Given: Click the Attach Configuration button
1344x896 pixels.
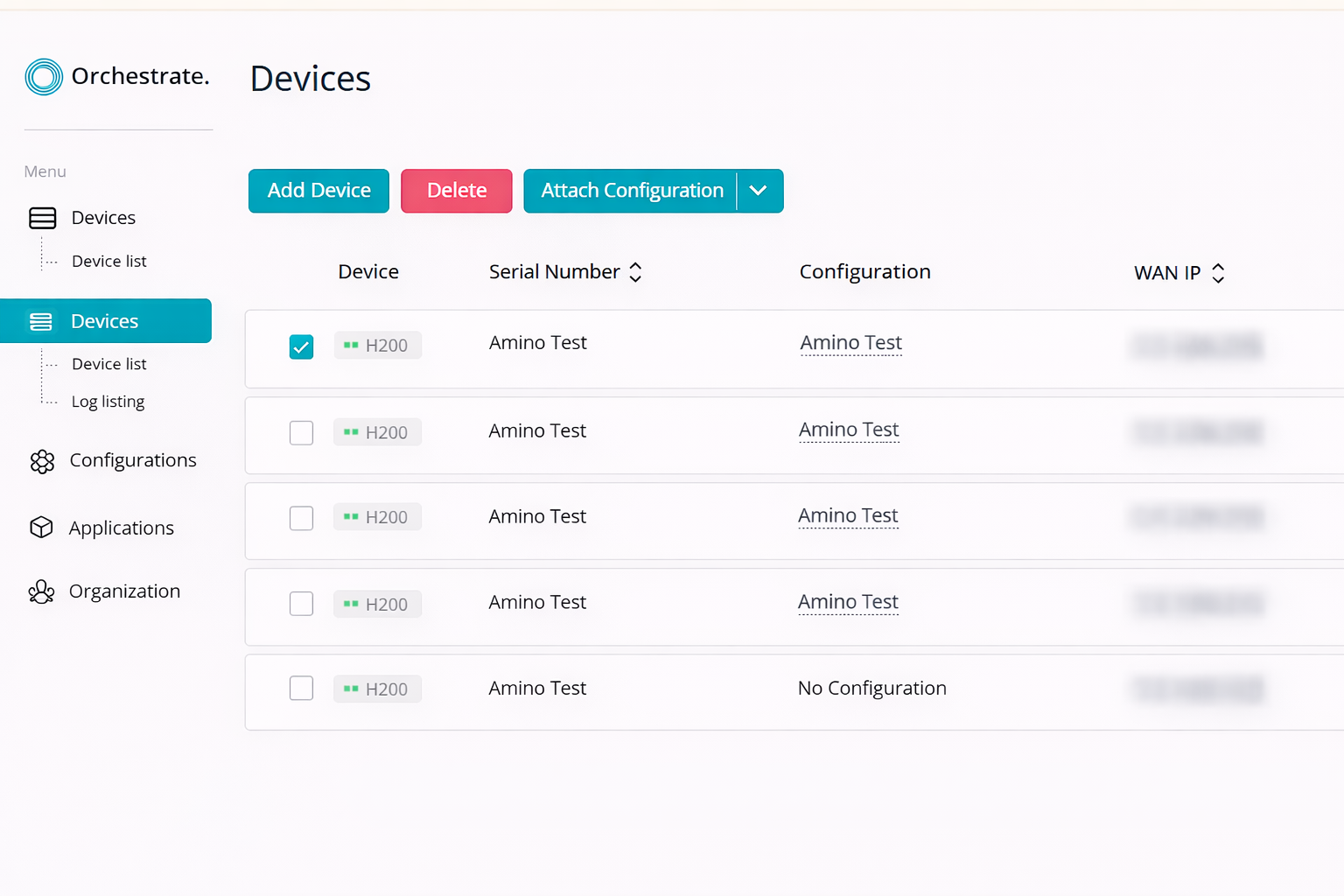Looking at the screenshot, I should [632, 191].
